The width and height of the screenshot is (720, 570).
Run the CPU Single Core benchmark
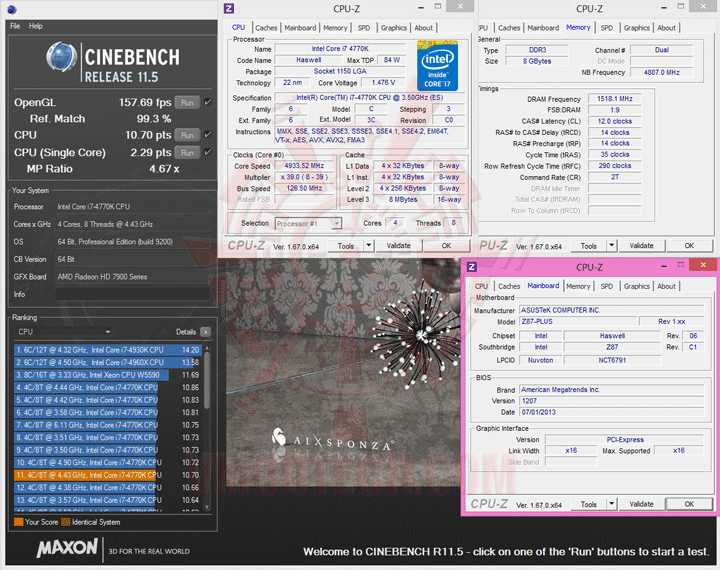tap(187, 152)
